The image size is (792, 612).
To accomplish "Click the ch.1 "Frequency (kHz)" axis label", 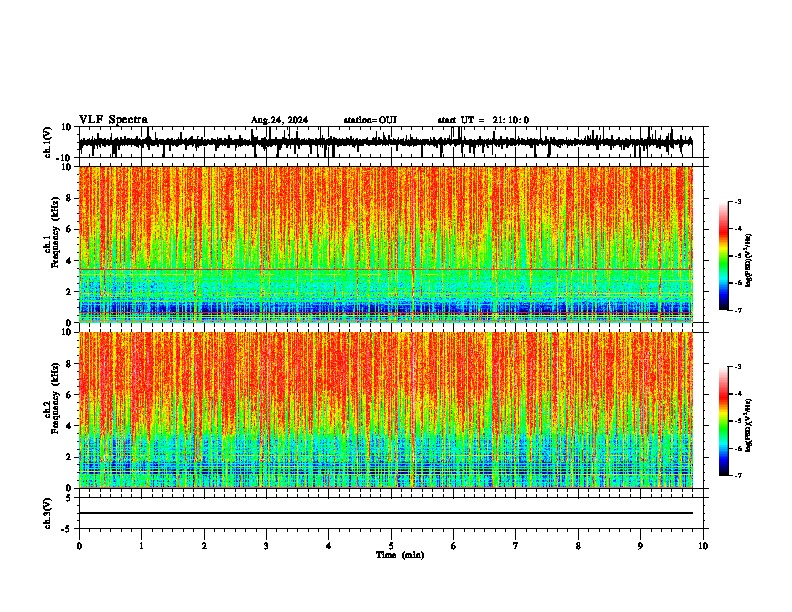I will coord(55,232).
